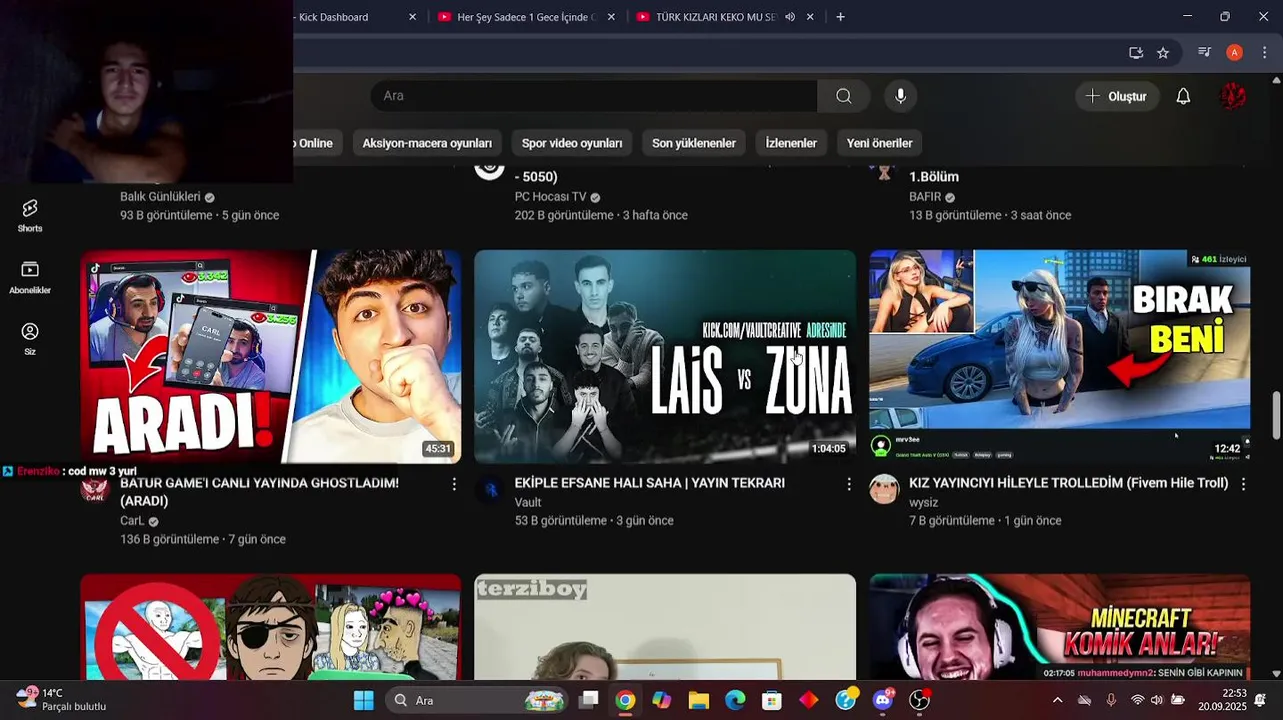Show hidden system tray icons

pos(1057,700)
